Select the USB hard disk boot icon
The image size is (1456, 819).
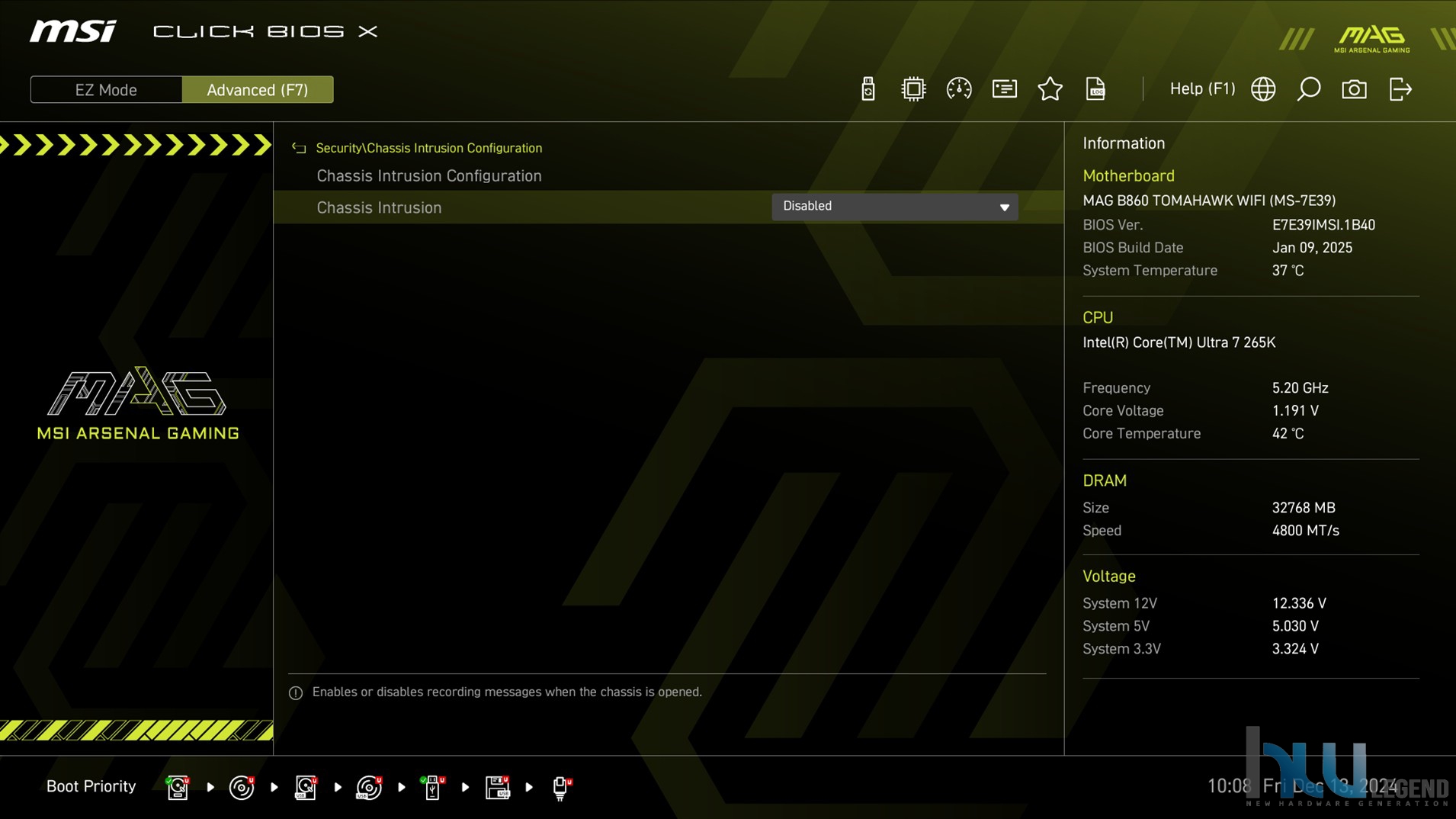306,787
